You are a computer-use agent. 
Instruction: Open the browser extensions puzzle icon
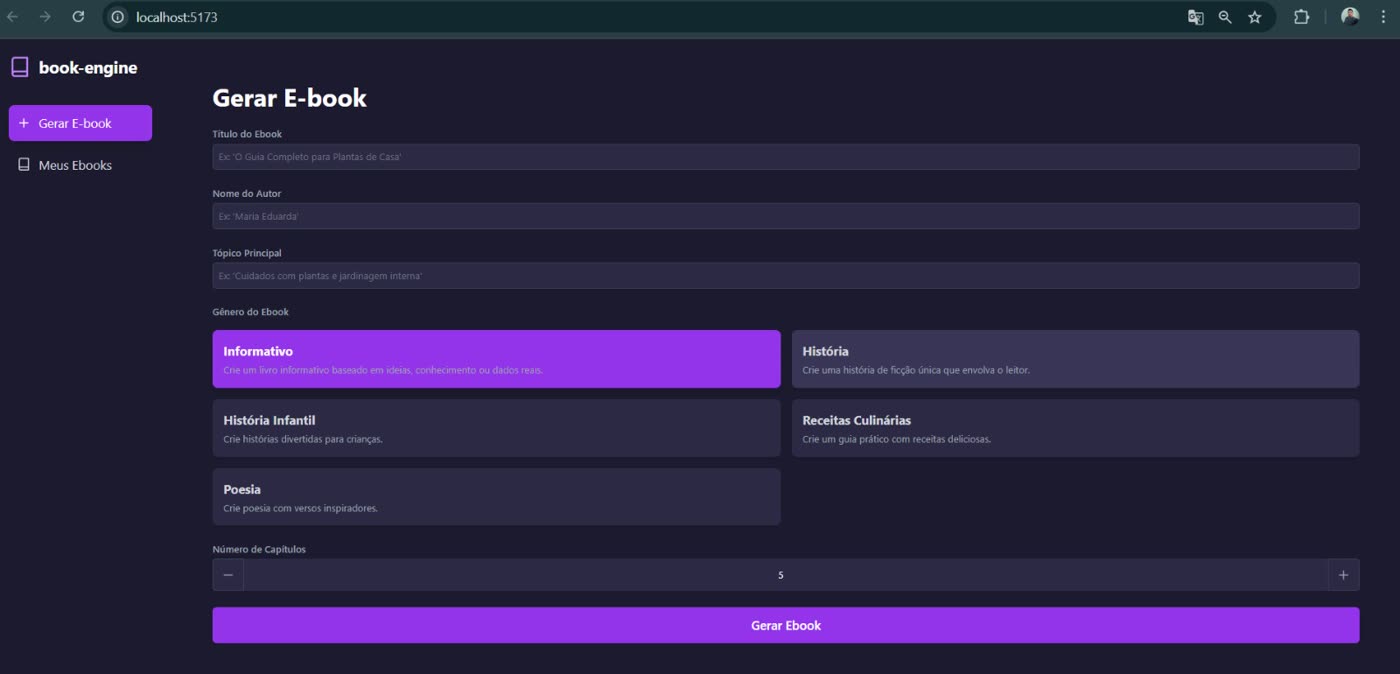click(x=1301, y=17)
